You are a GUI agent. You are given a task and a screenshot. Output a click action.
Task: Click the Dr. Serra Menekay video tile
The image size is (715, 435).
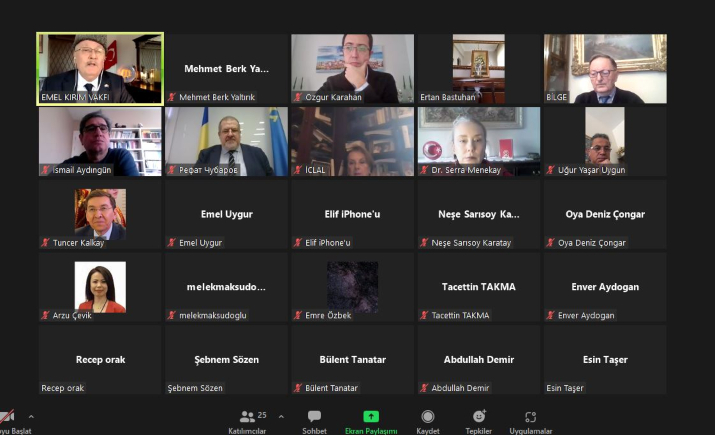(x=478, y=141)
